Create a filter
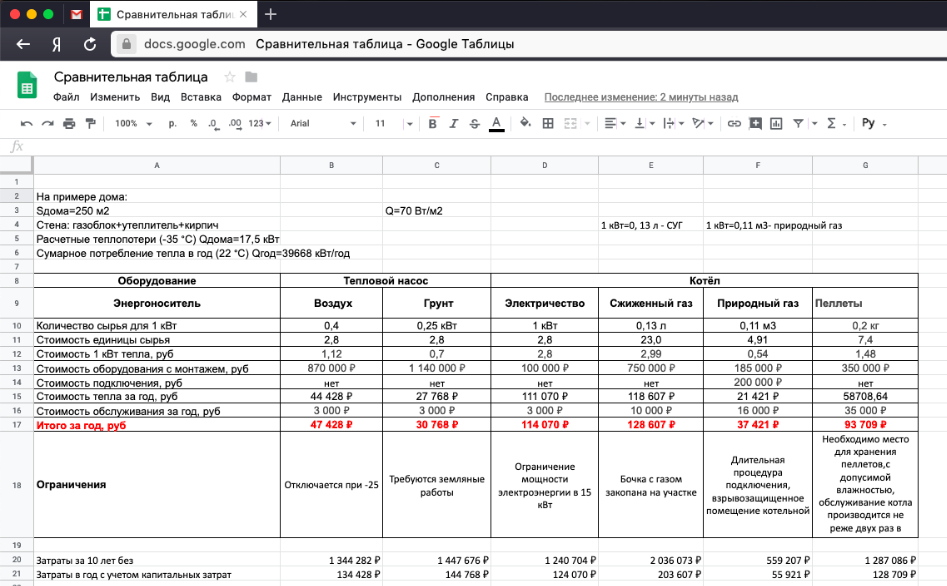Viewport: 947px width, 586px height. pos(798,124)
